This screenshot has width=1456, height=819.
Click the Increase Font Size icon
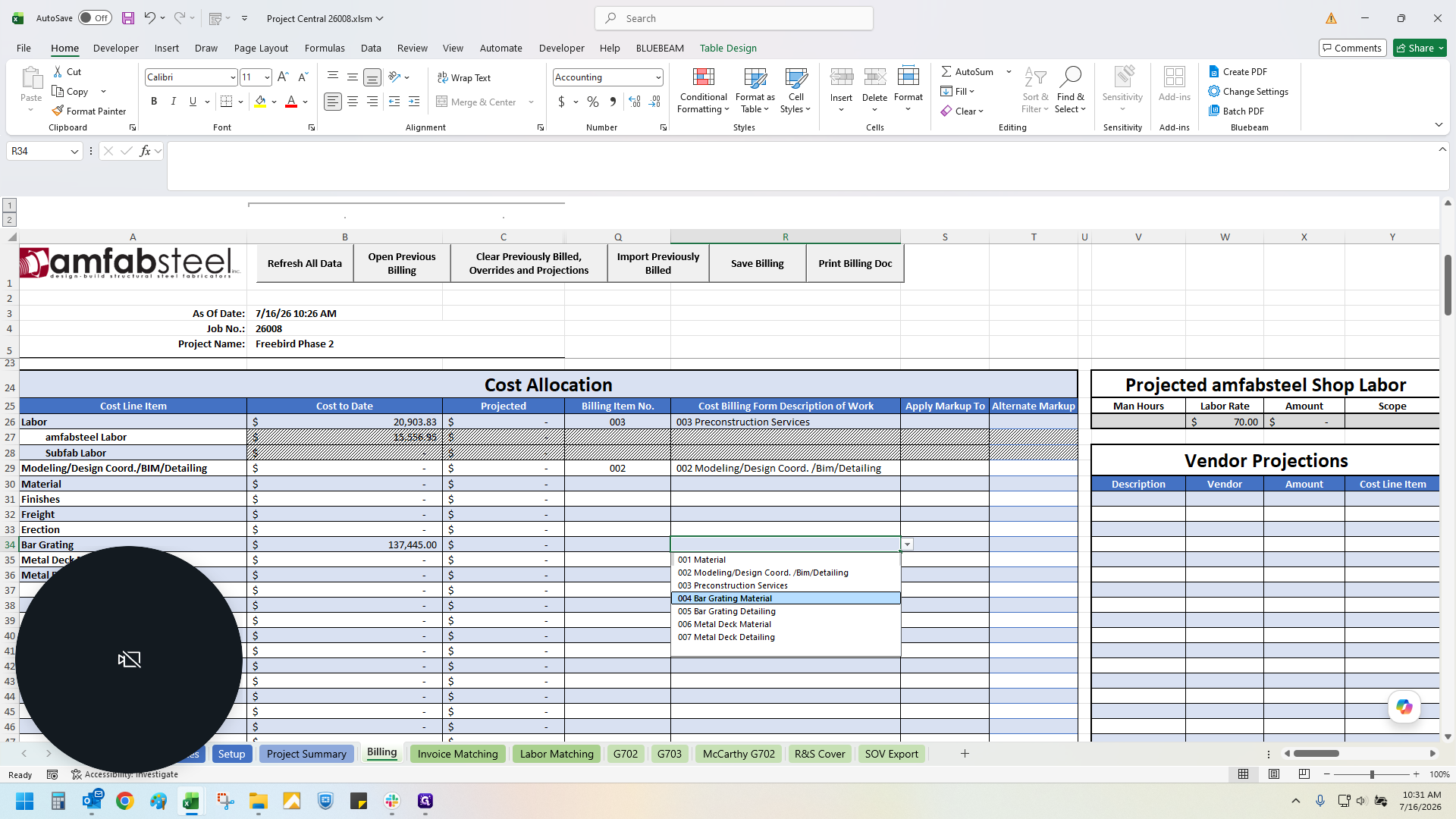283,77
